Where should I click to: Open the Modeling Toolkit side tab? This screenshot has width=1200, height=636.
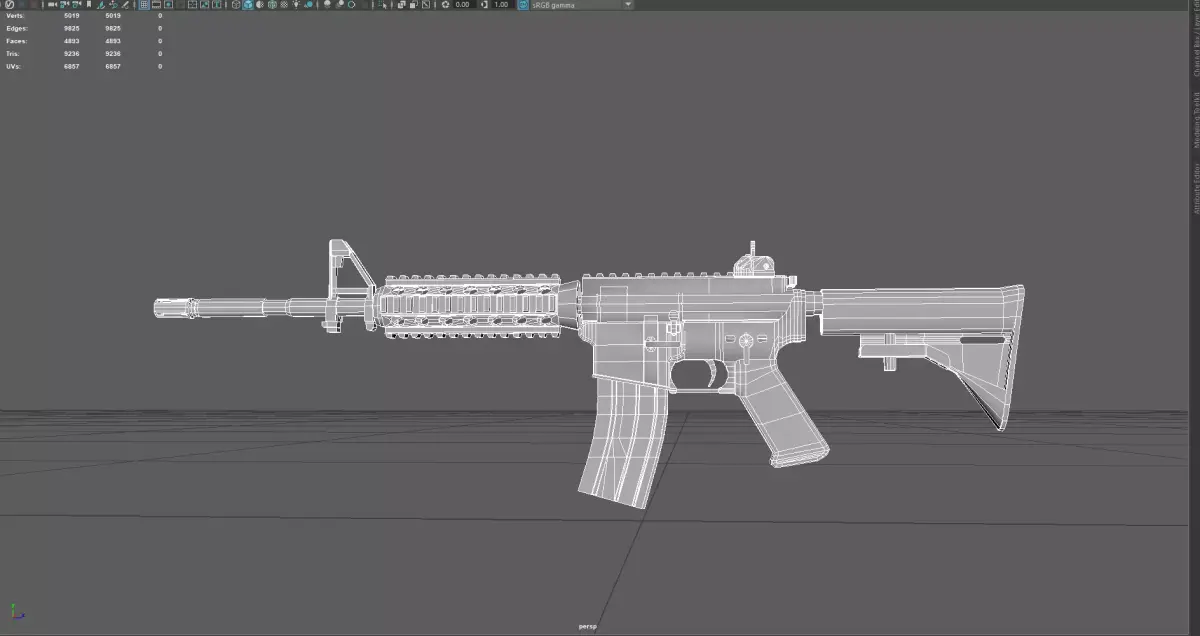(1195, 121)
